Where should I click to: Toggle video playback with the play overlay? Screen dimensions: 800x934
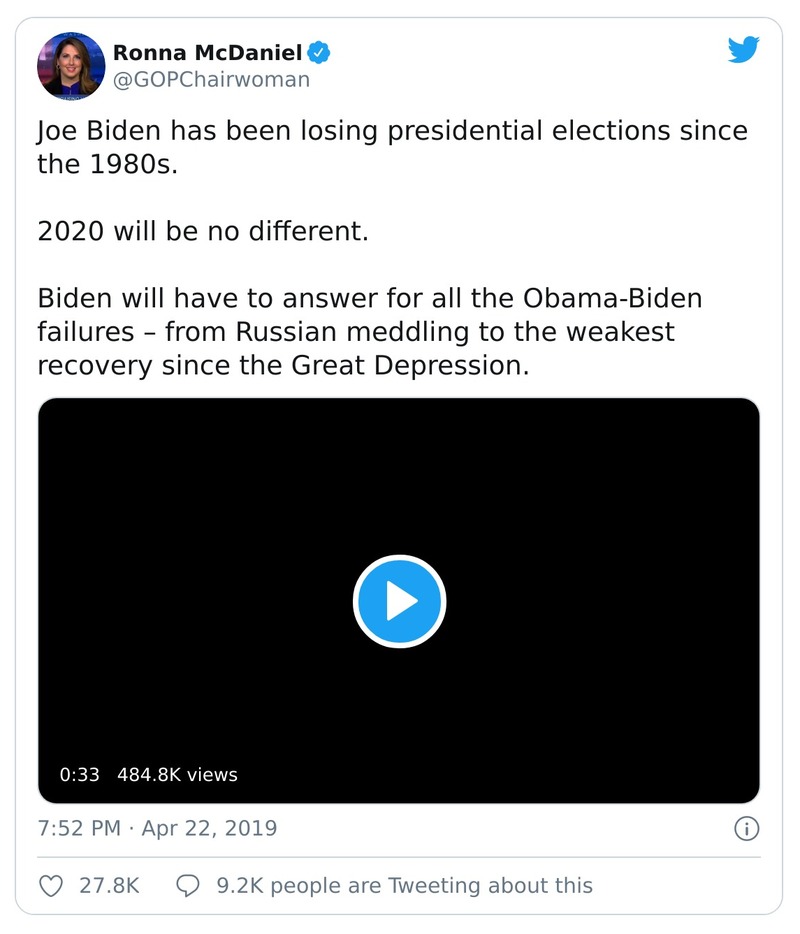[x=400, y=600]
